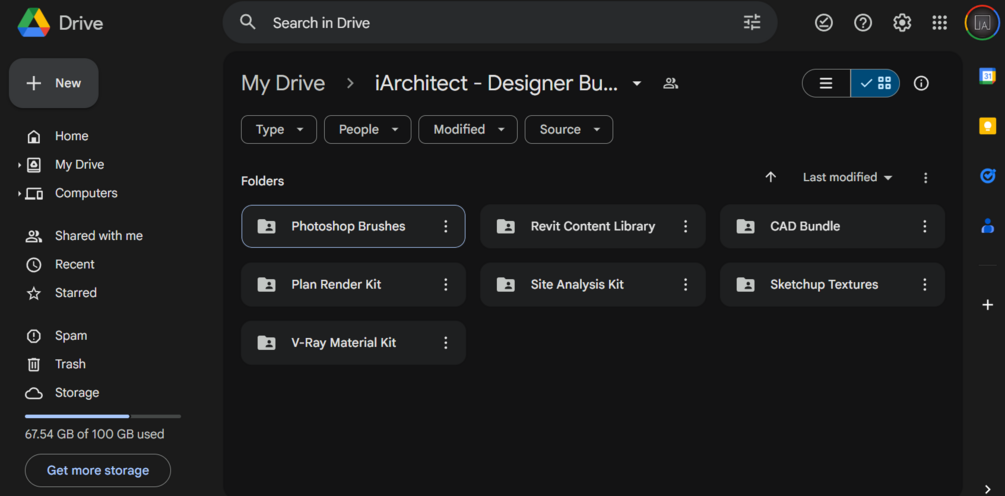Open Revit Content Library more actions
The image size is (1005, 496).
pyautogui.click(x=685, y=226)
